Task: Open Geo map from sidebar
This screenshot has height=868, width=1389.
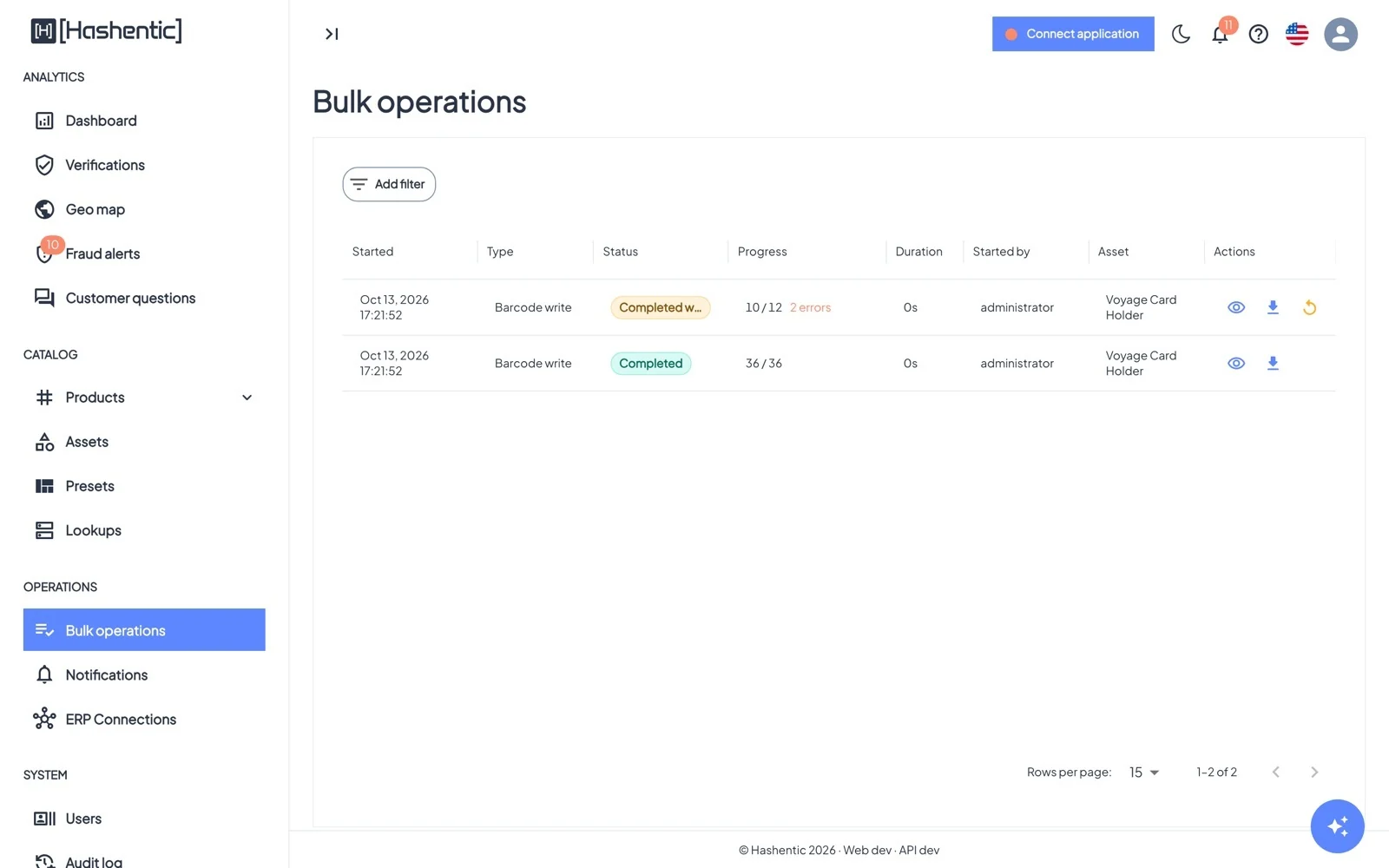Action: (144, 209)
